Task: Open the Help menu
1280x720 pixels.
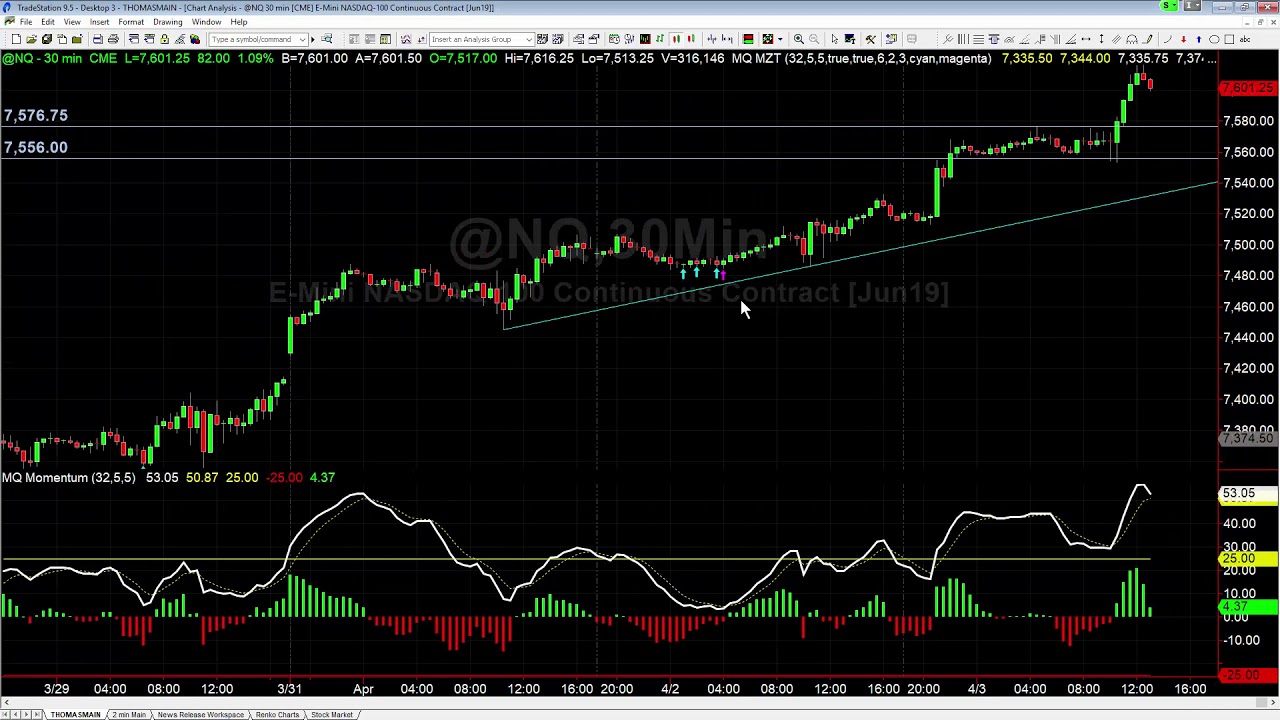Action: [239, 22]
